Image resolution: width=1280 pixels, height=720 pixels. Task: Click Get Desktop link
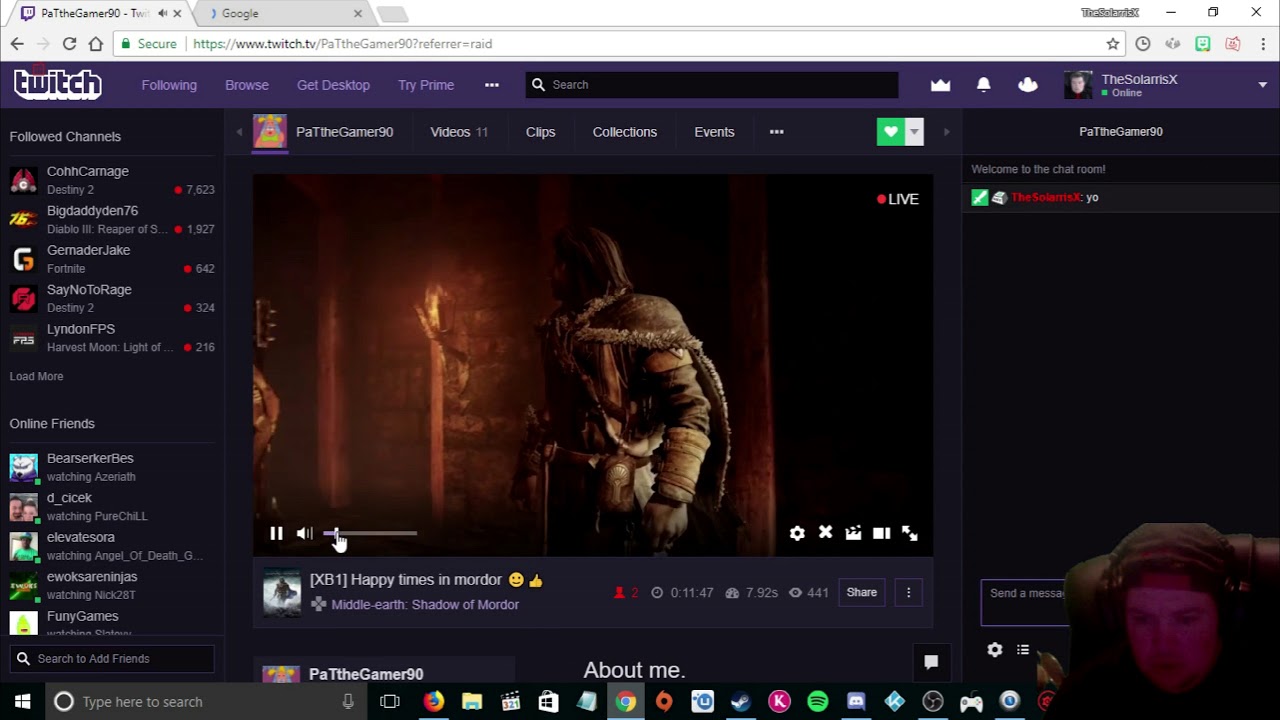point(333,85)
